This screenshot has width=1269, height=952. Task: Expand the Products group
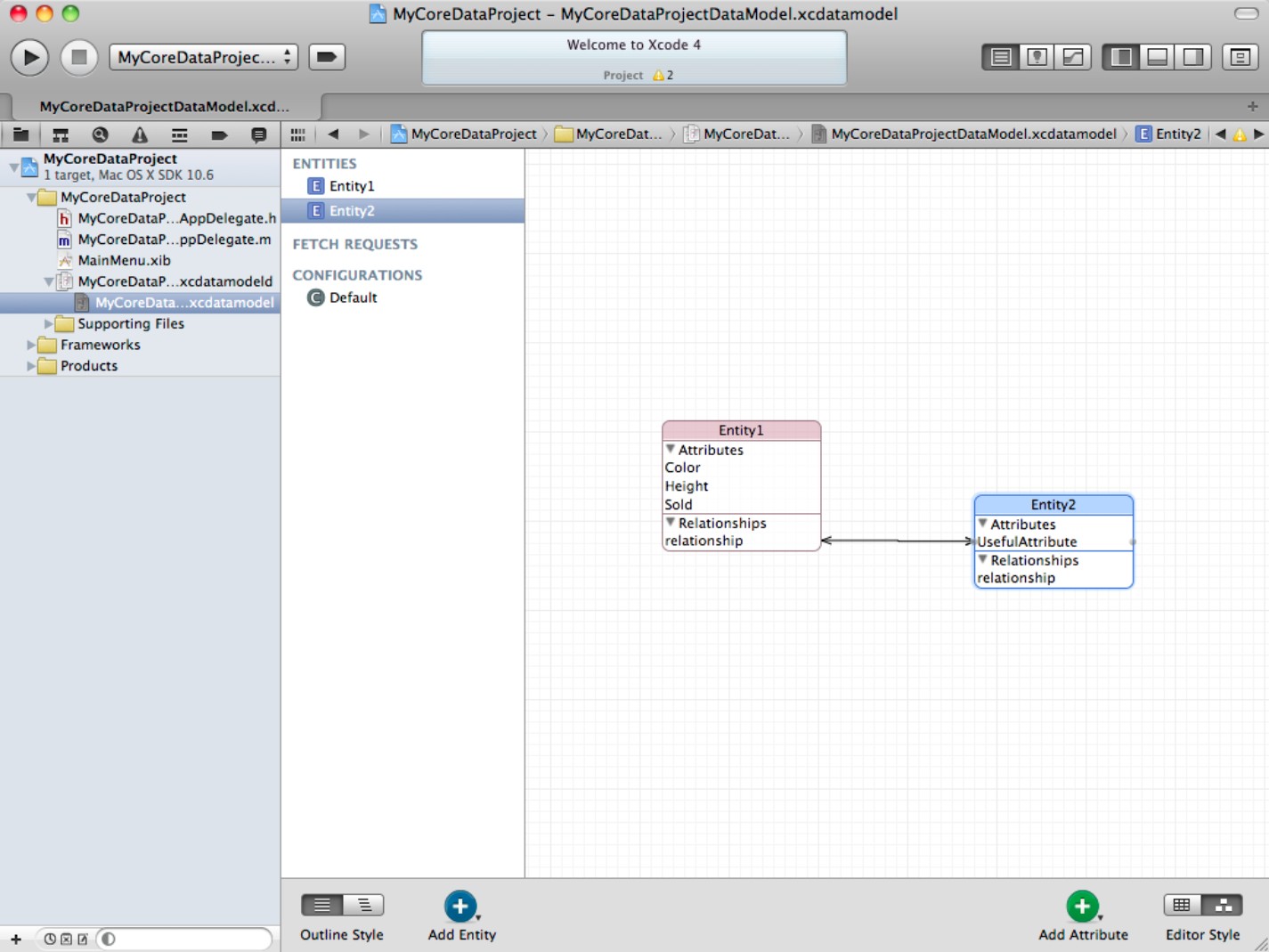pyautogui.click(x=32, y=366)
